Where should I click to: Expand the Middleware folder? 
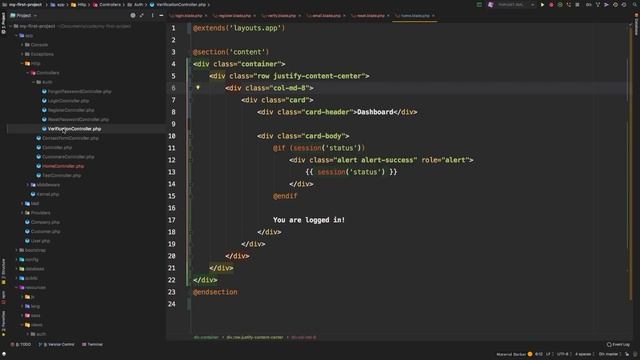tap(28, 185)
